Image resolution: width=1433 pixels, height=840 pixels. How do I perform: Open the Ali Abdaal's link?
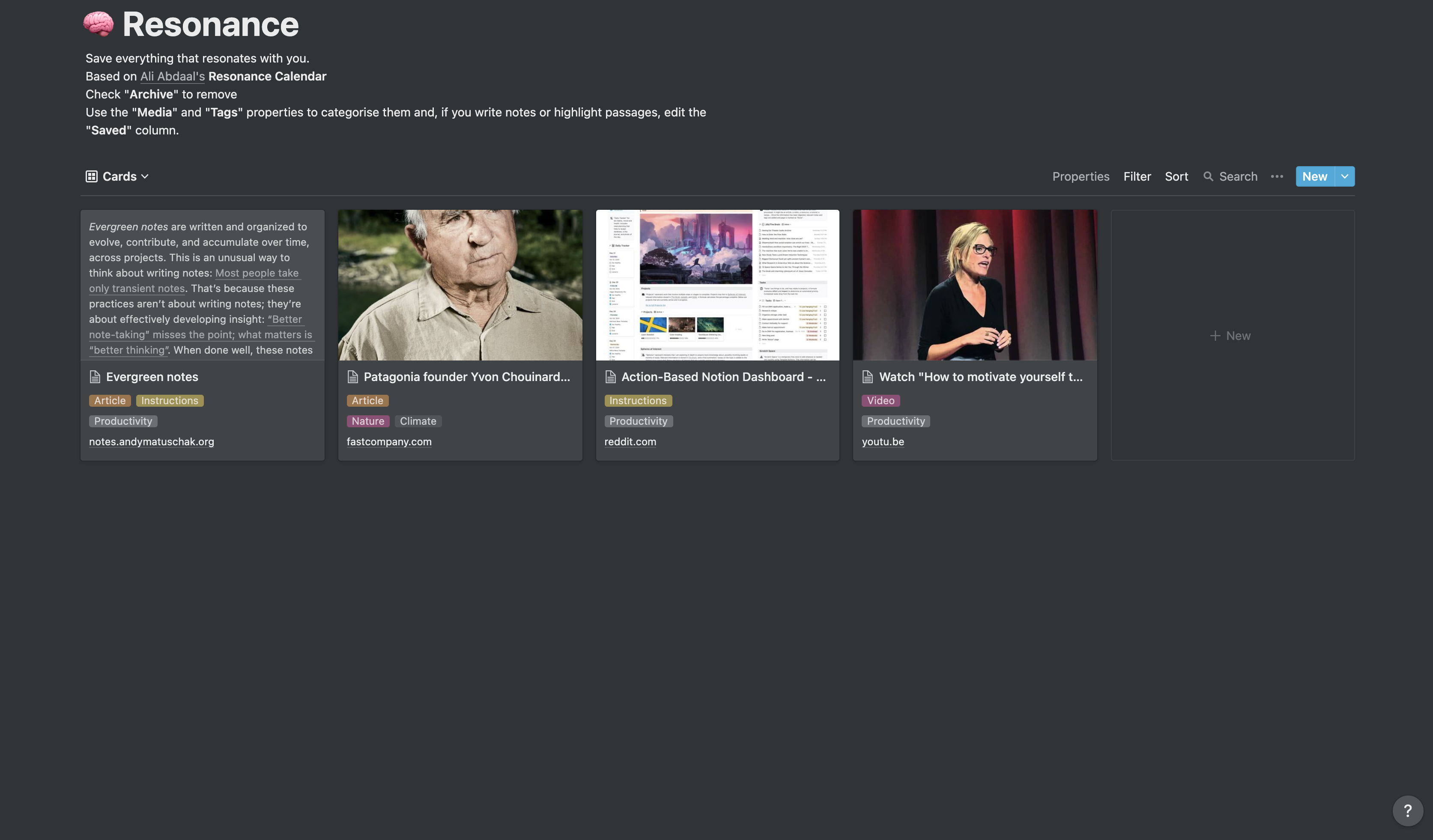(172, 76)
